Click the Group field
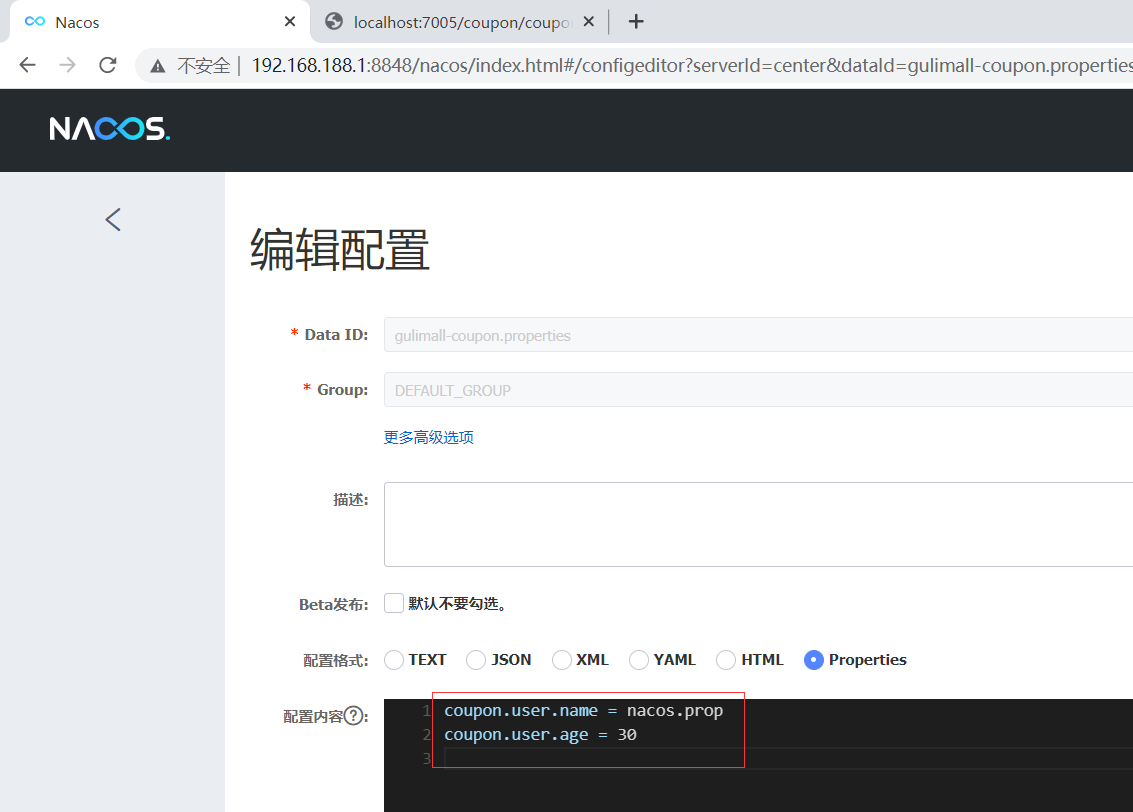The height and width of the screenshot is (812, 1133). (x=758, y=390)
